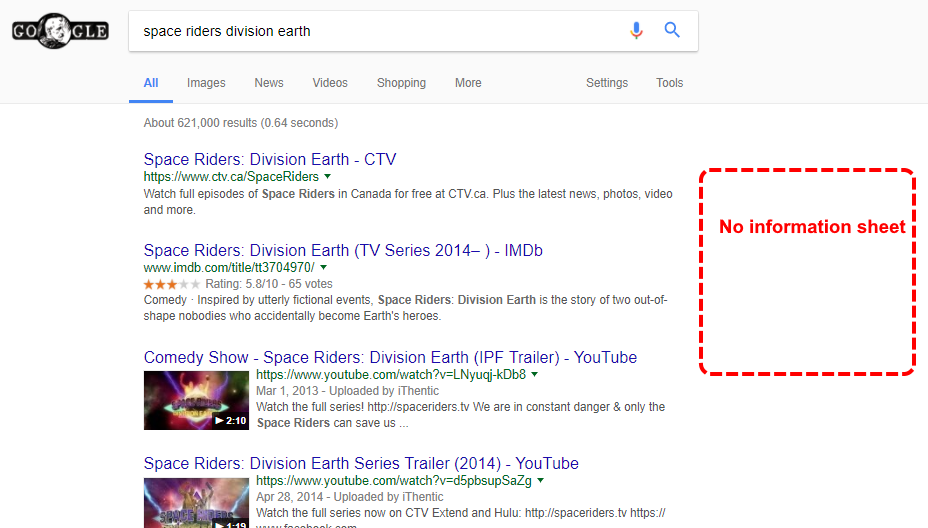Expand arrow beside youtube.com/watch?v=d5pbsupSaZg URL
The width and height of the screenshot is (928, 528).
click(540, 481)
